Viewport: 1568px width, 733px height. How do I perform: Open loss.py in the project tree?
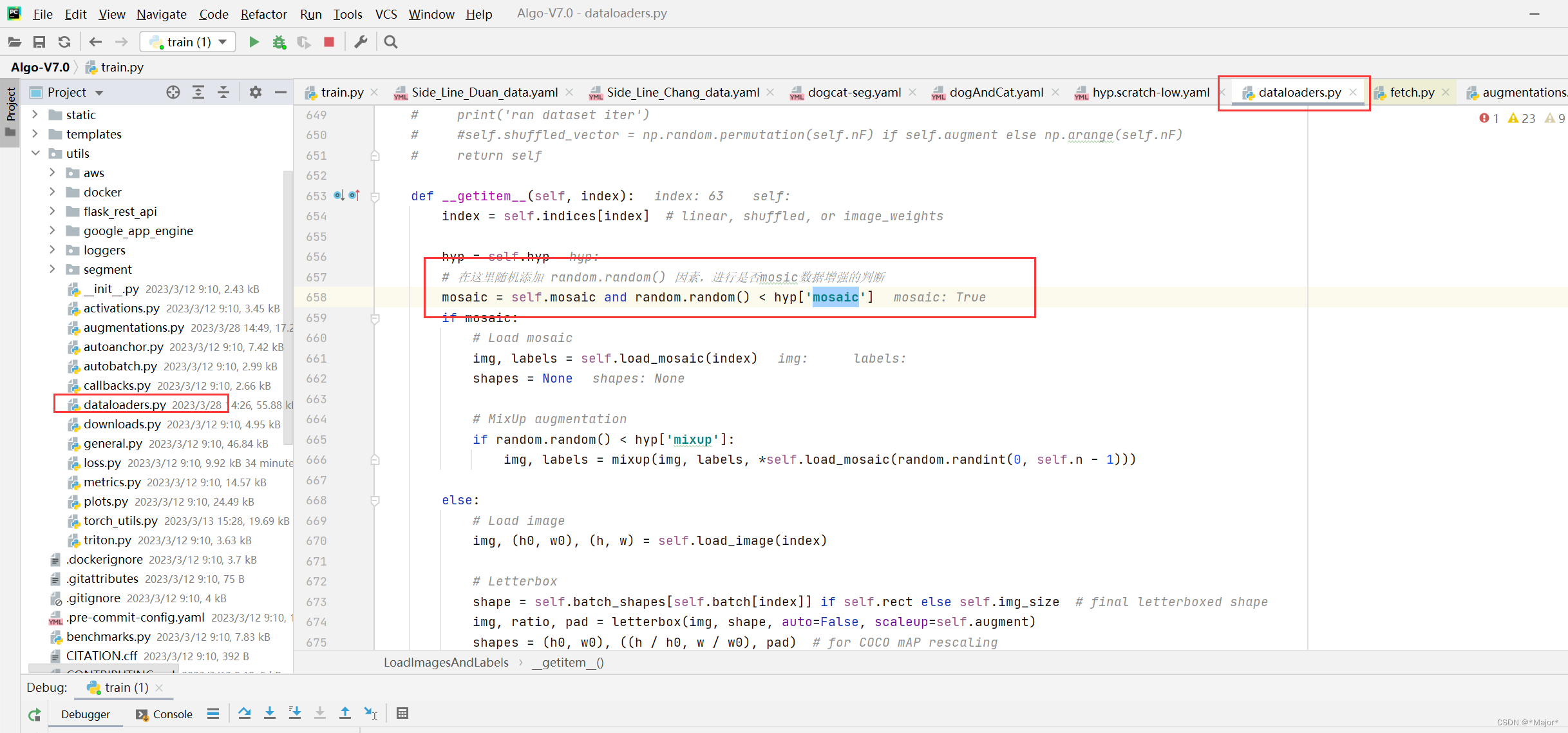tap(102, 462)
